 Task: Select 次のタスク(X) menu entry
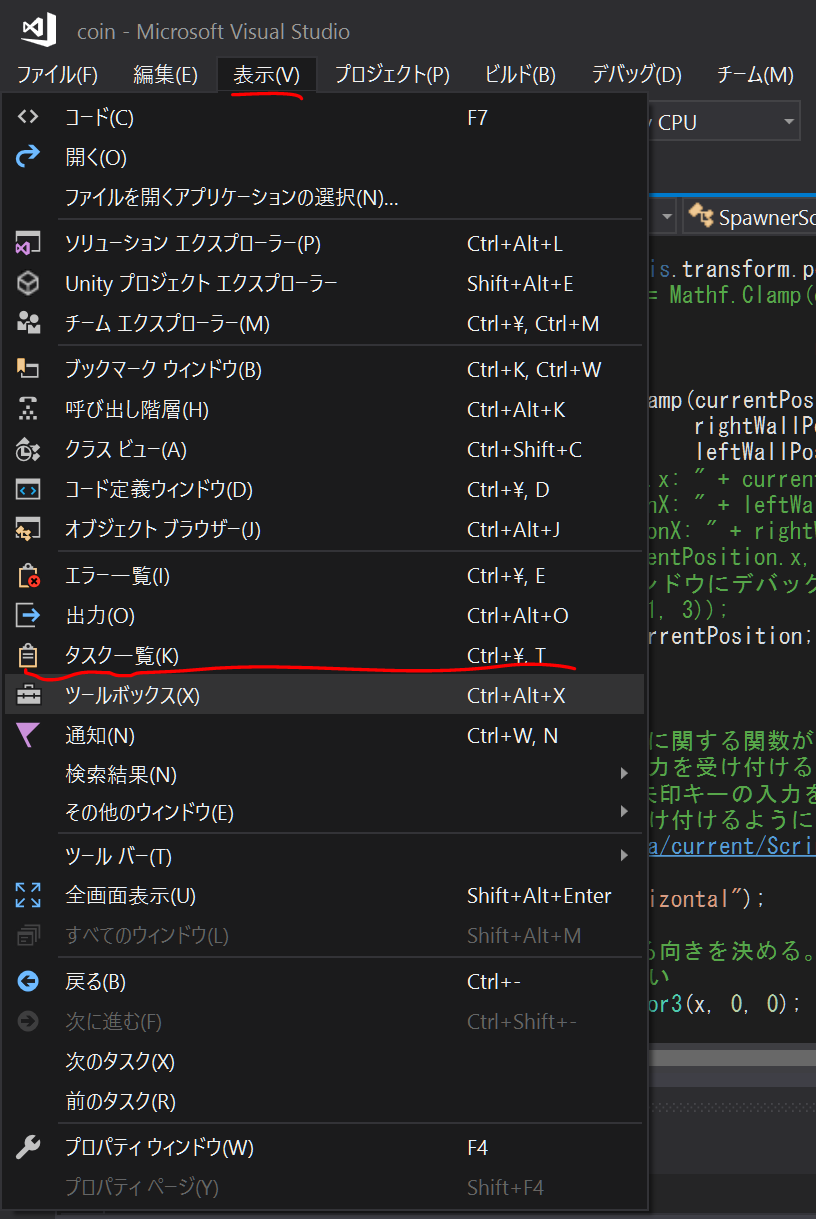[x=324, y=1061]
